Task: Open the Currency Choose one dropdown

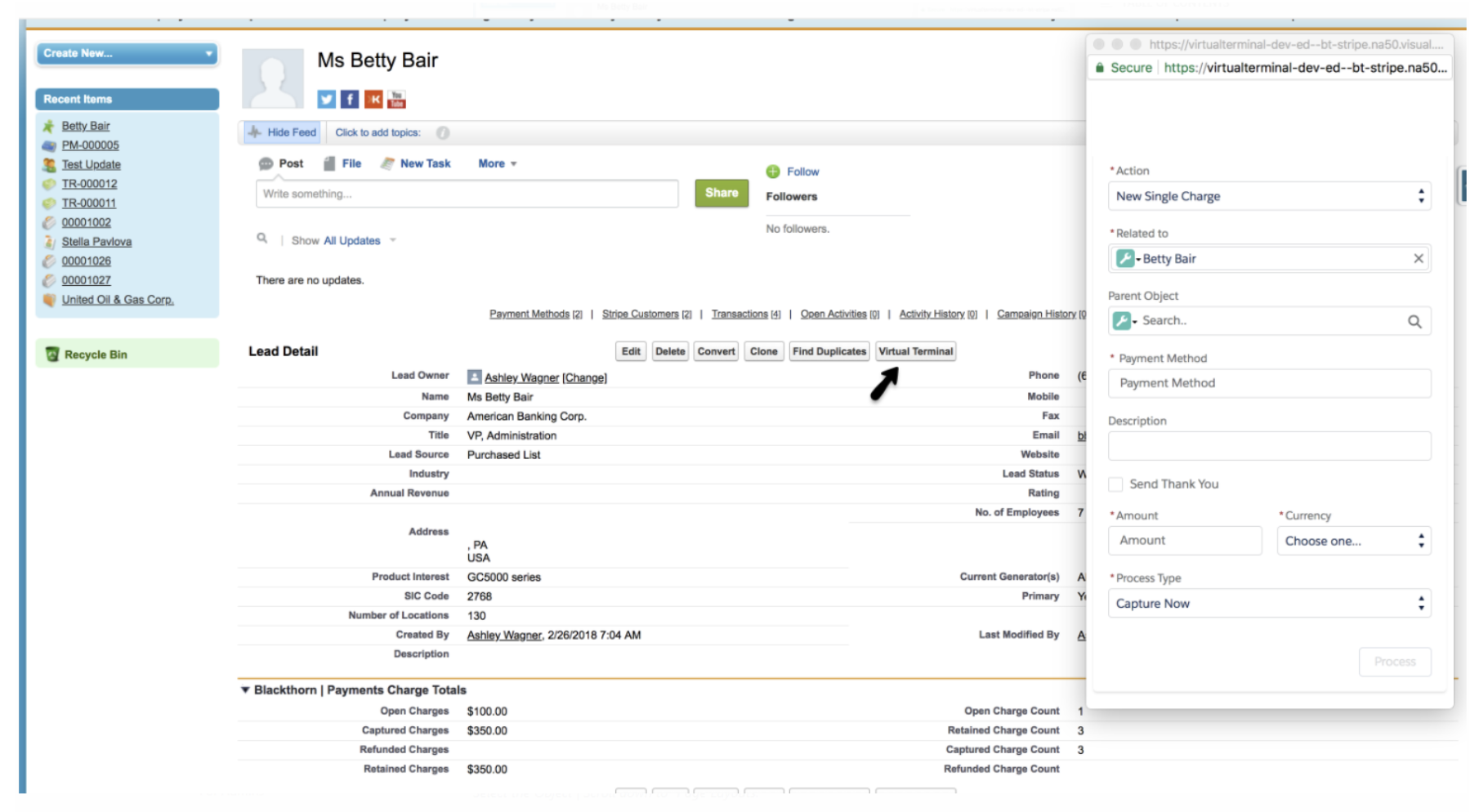Action: point(1354,541)
